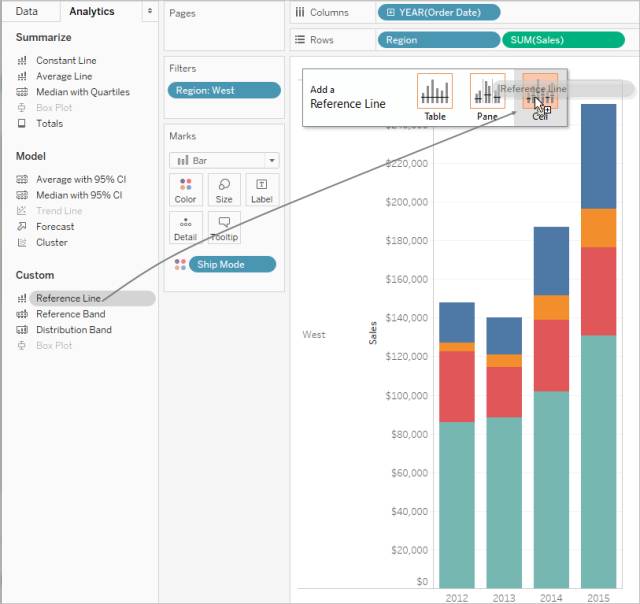Choose Cell scope for the reference line
Viewport: 640px width, 604px height.
click(x=540, y=97)
